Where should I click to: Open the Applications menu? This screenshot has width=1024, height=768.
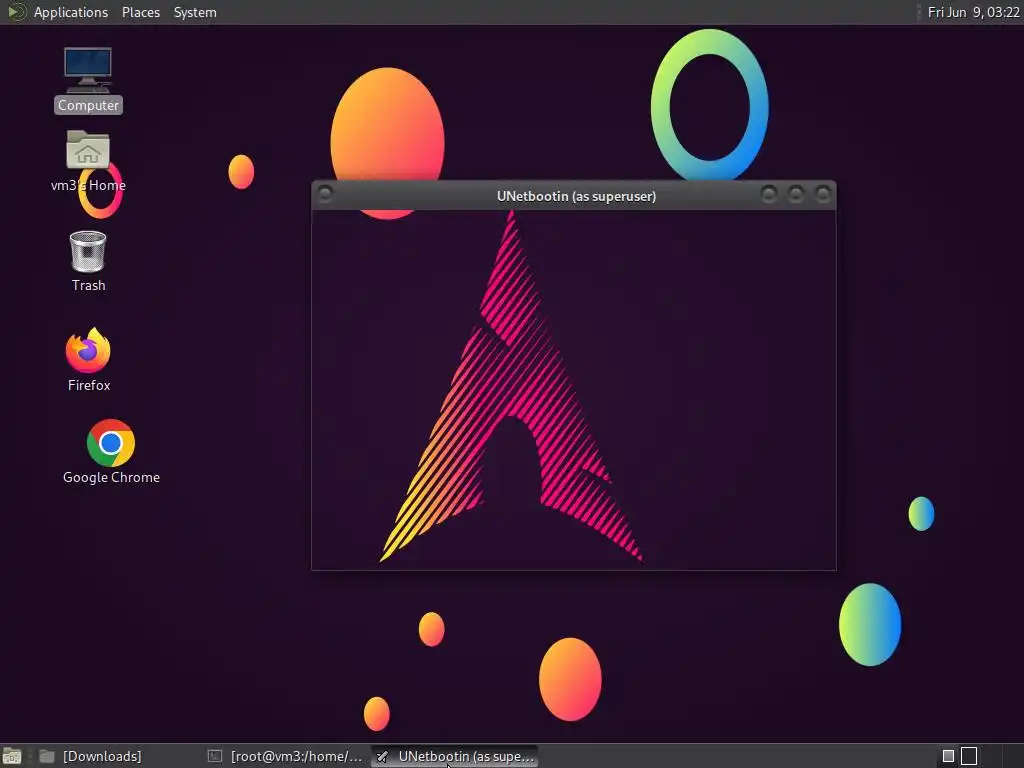pos(71,12)
